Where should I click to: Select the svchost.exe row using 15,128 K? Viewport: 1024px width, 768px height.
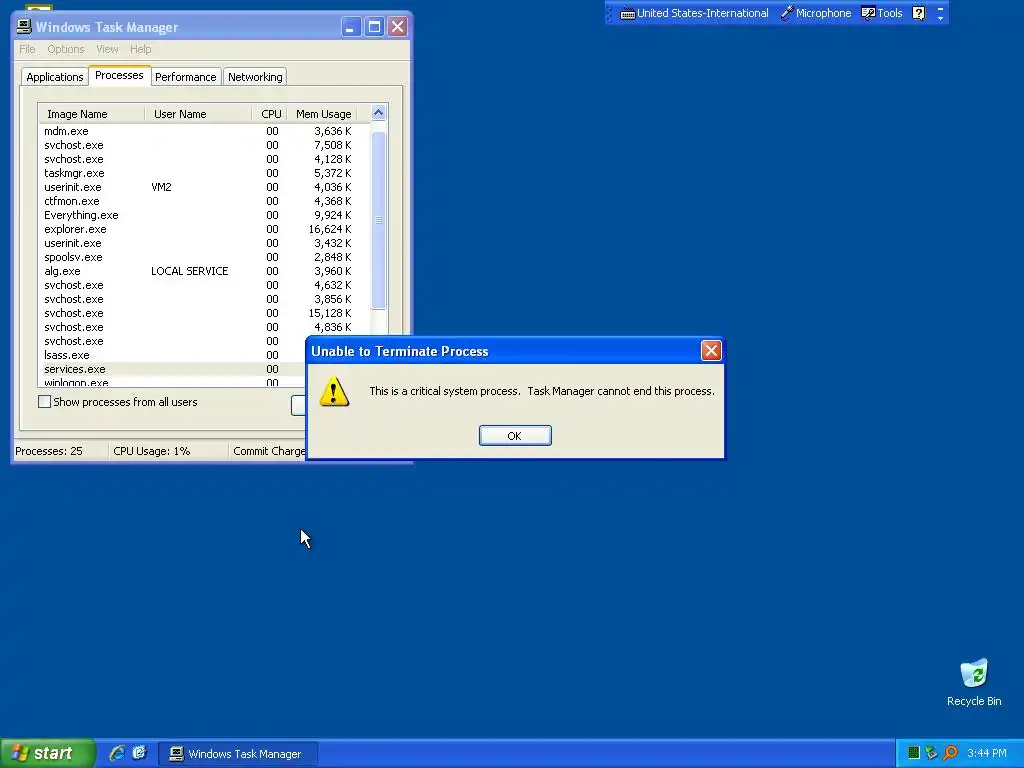coord(204,313)
